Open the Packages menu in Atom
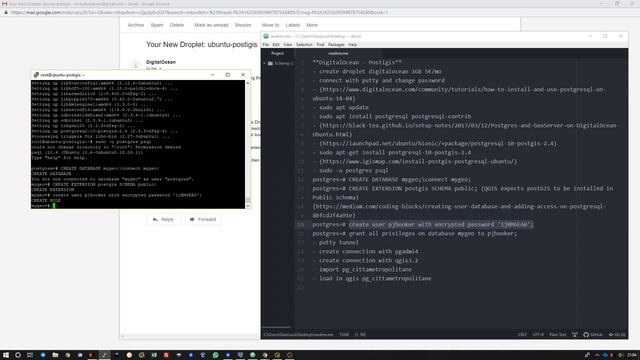The width and height of the screenshot is (640, 360). pos(336,44)
